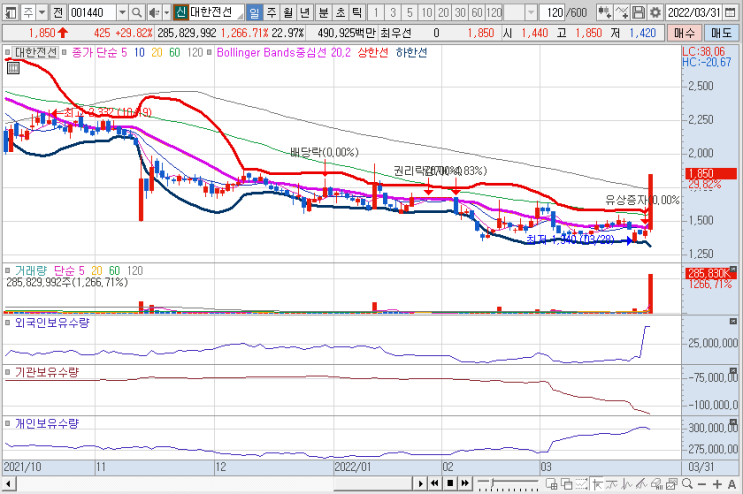Click the speaker sound alert icon
The image size is (743, 494).
tap(154, 12)
